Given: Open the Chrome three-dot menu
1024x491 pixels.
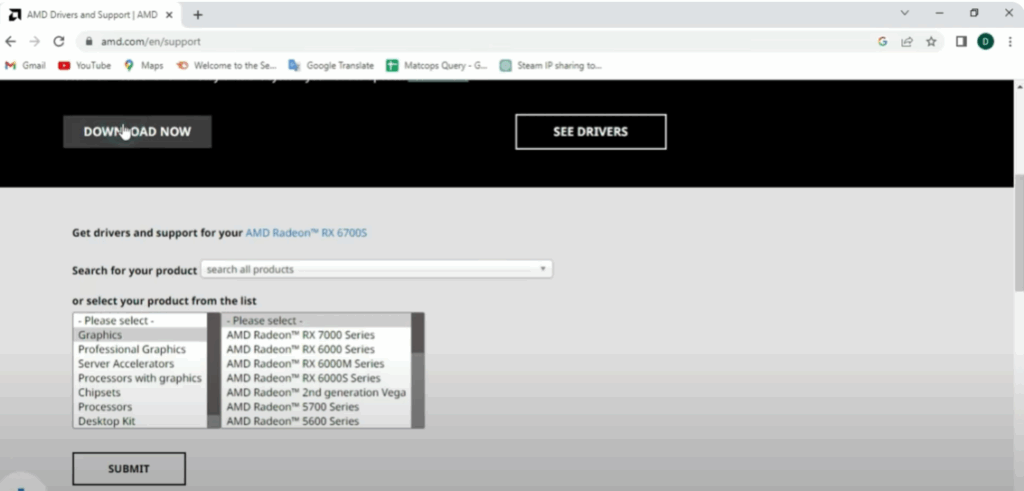Looking at the screenshot, I should pyautogui.click(x=1010, y=41).
